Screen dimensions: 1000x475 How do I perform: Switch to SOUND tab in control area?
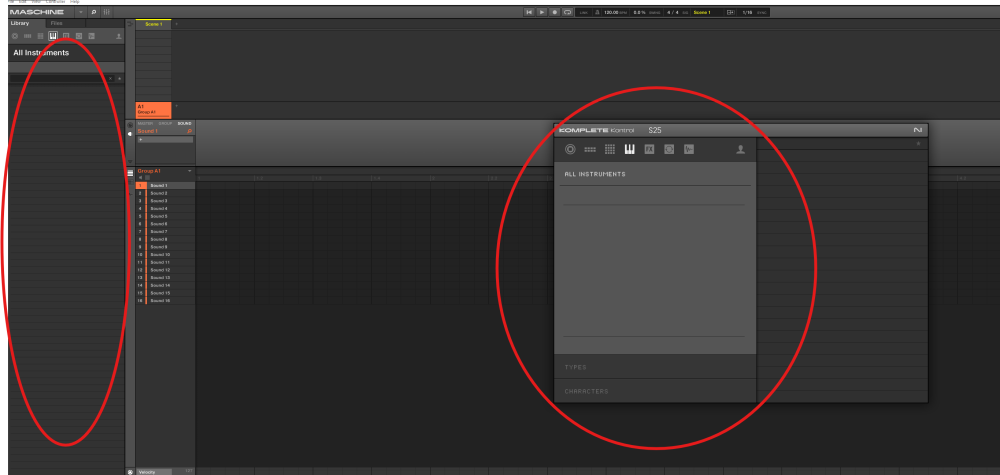coord(184,123)
